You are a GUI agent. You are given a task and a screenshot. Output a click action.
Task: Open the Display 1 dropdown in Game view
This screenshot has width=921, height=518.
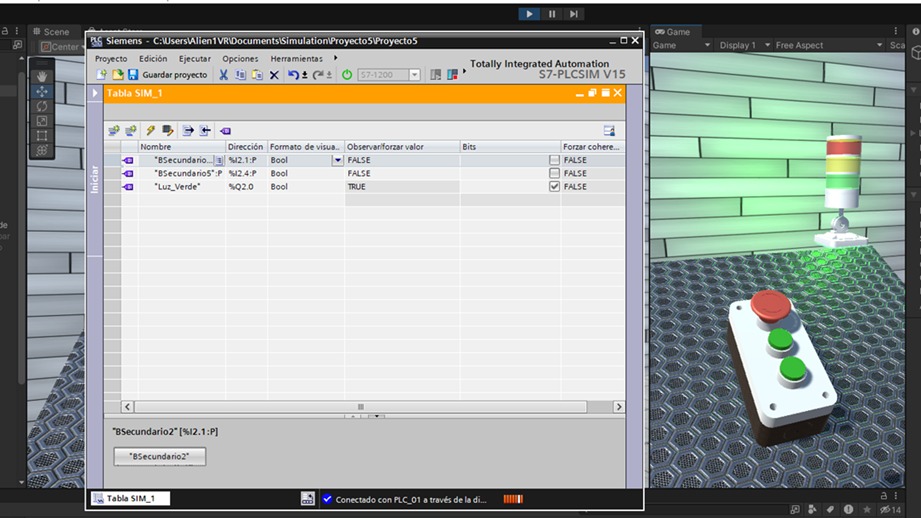pyautogui.click(x=745, y=45)
